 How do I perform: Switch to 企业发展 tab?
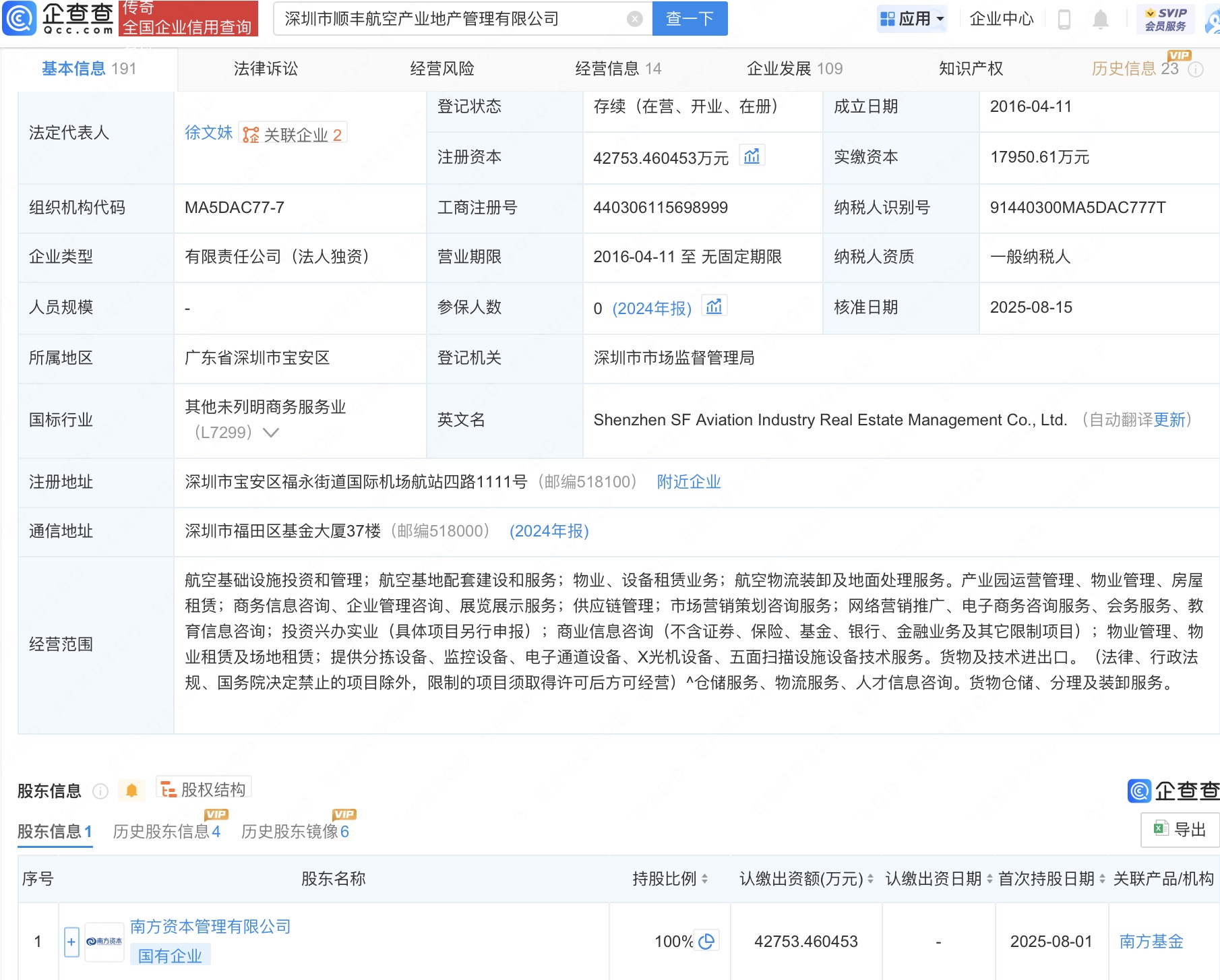coord(795,69)
